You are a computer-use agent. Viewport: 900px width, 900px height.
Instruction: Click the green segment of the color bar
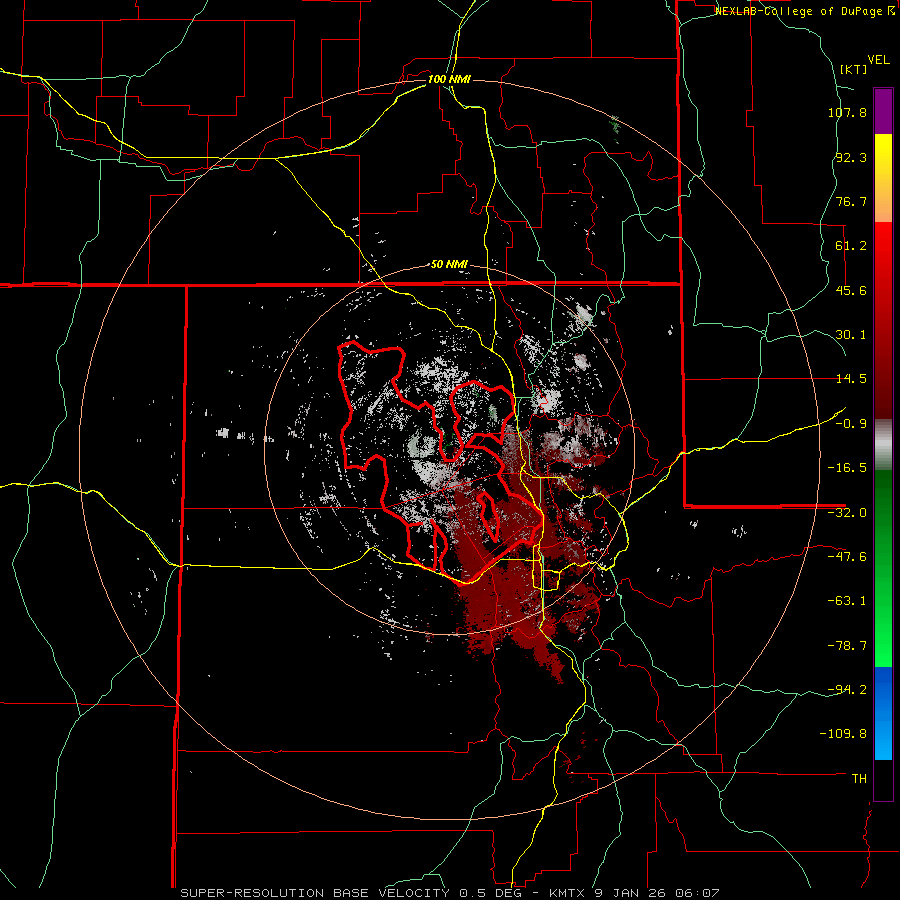pos(883,568)
